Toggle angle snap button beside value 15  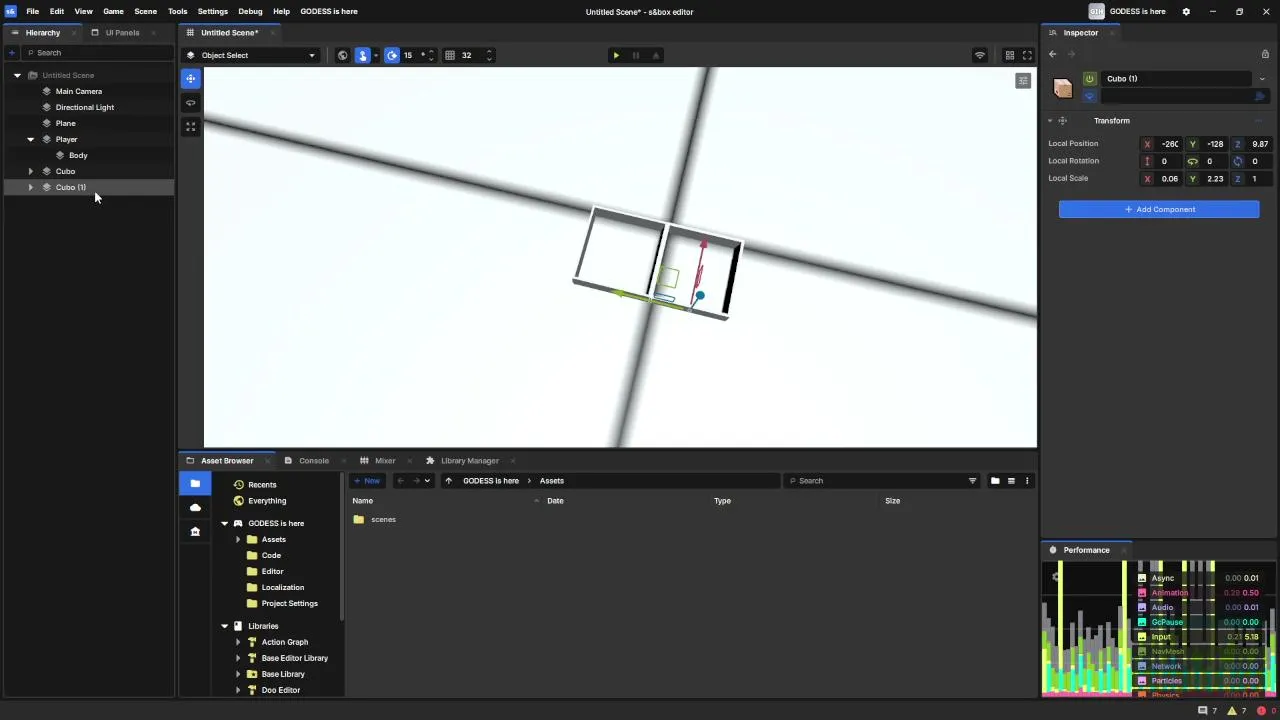pyautogui.click(x=392, y=55)
